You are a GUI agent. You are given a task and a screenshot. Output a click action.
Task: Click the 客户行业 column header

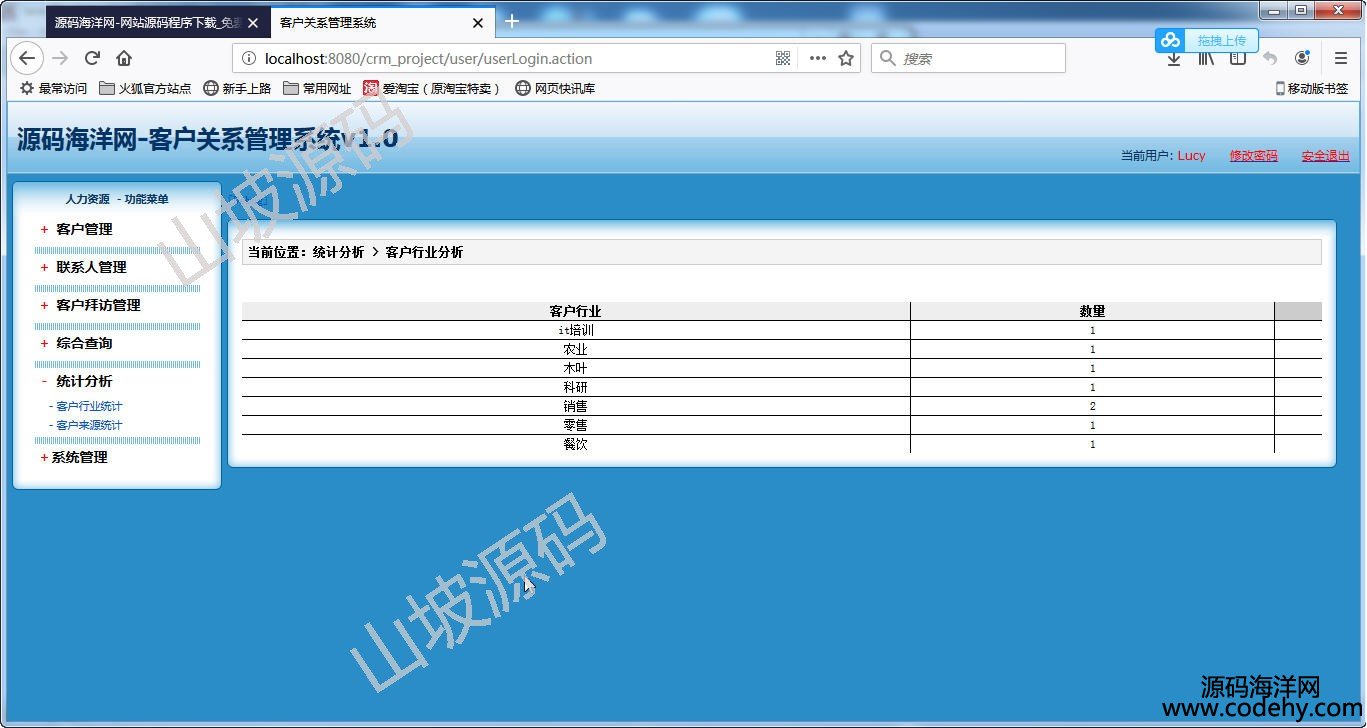[576, 311]
